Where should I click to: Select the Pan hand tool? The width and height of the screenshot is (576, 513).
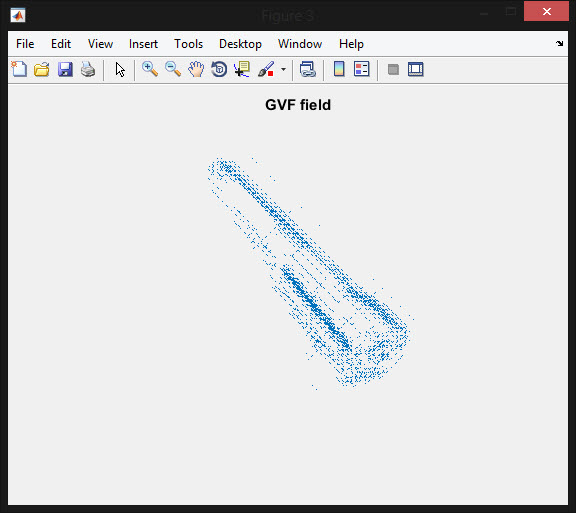coord(196,69)
